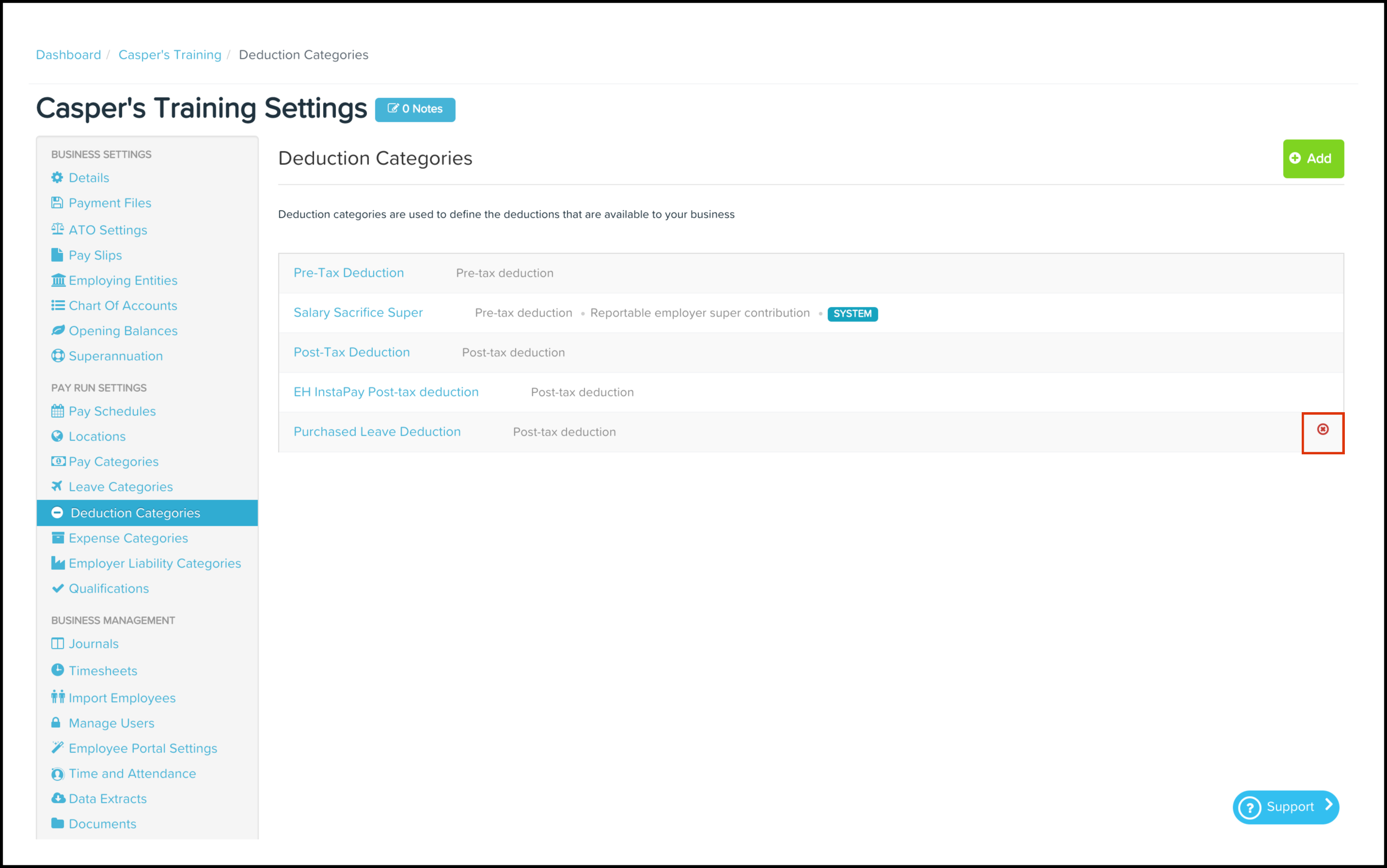The height and width of the screenshot is (868, 1387).
Task: Go to Employer Liability Categories
Action: (155, 563)
